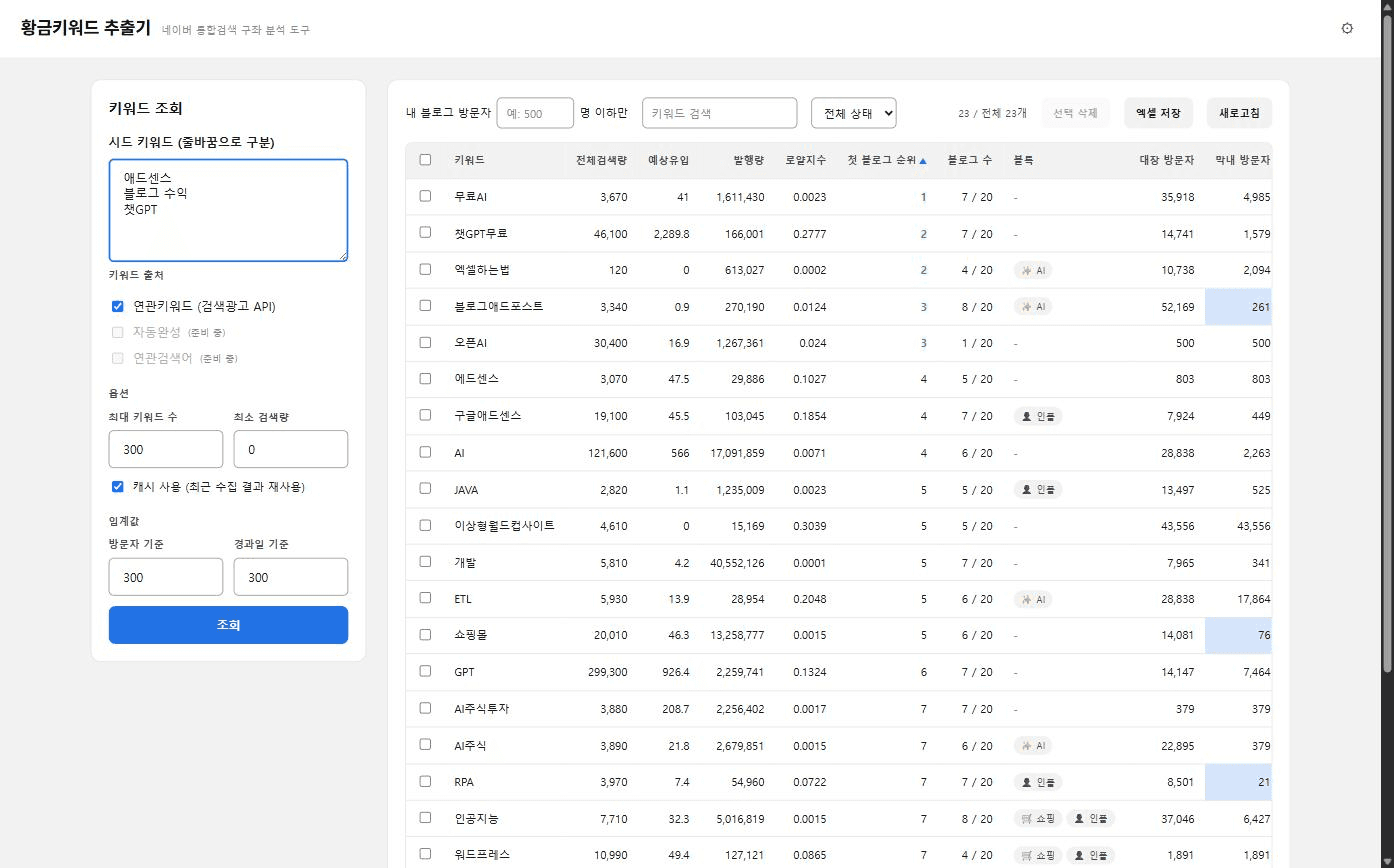Click the 쇼핑 tag in 인공지능 row

coord(1038,819)
